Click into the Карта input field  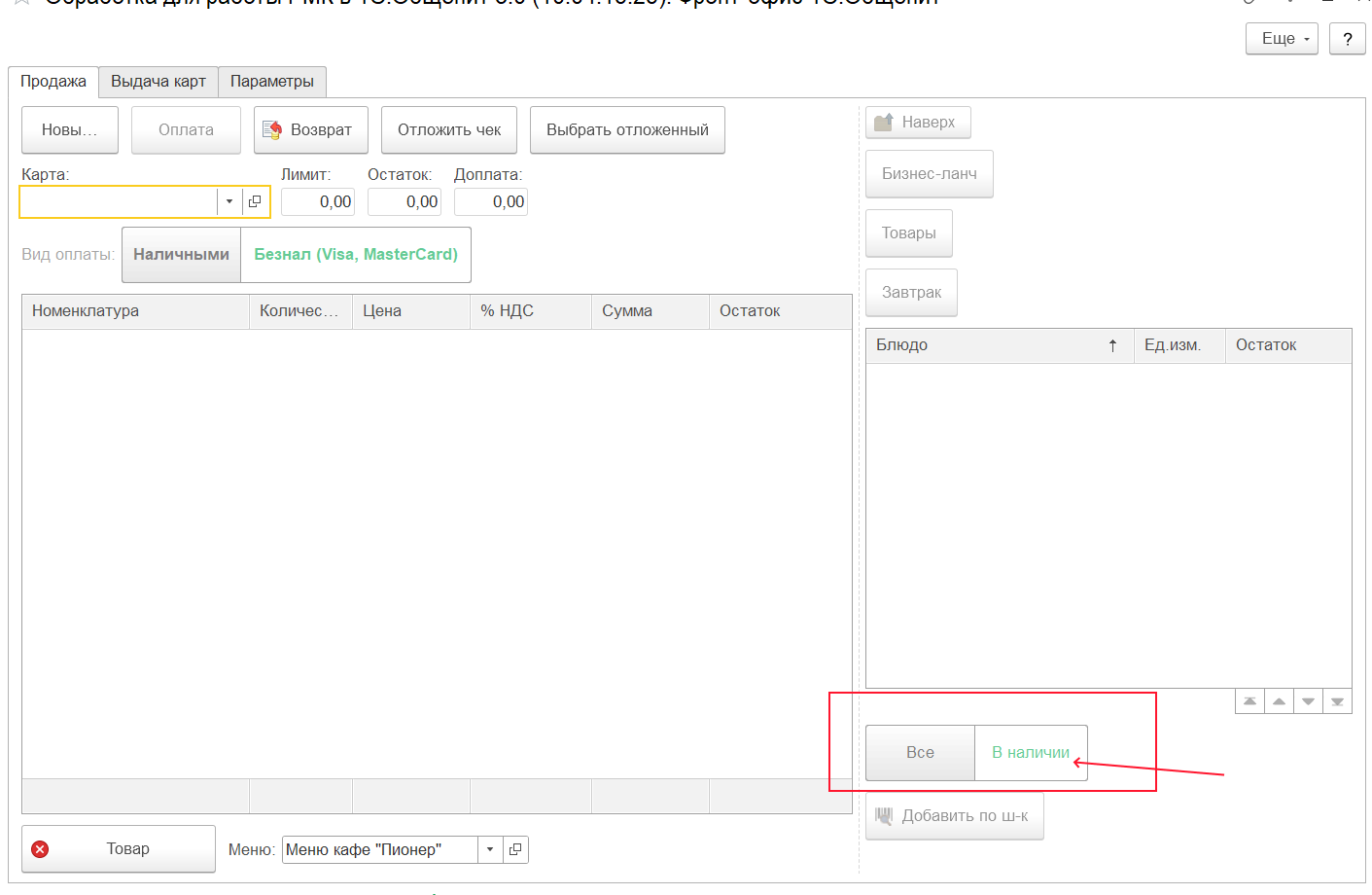119,201
